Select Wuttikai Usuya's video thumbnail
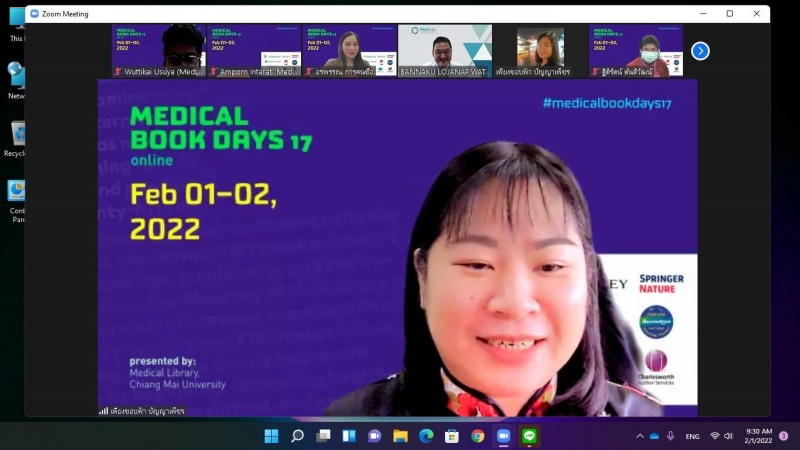 pyautogui.click(x=159, y=51)
